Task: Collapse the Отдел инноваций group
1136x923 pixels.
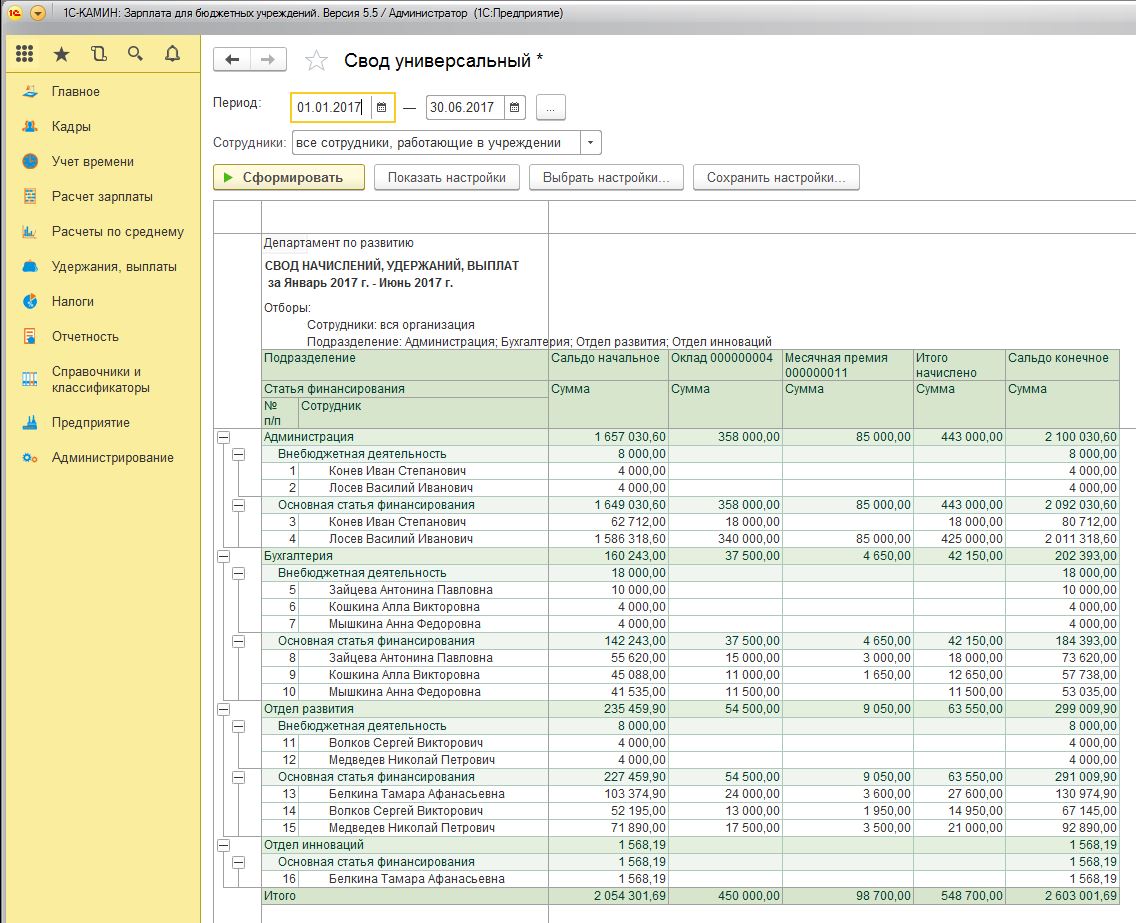Action: (223, 845)
